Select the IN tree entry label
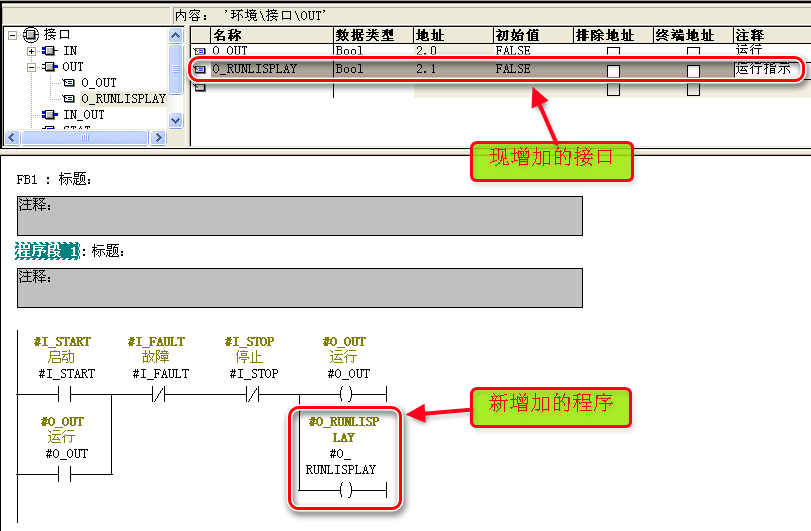Viewport: 811px width, 531px height. pos(70,51)
